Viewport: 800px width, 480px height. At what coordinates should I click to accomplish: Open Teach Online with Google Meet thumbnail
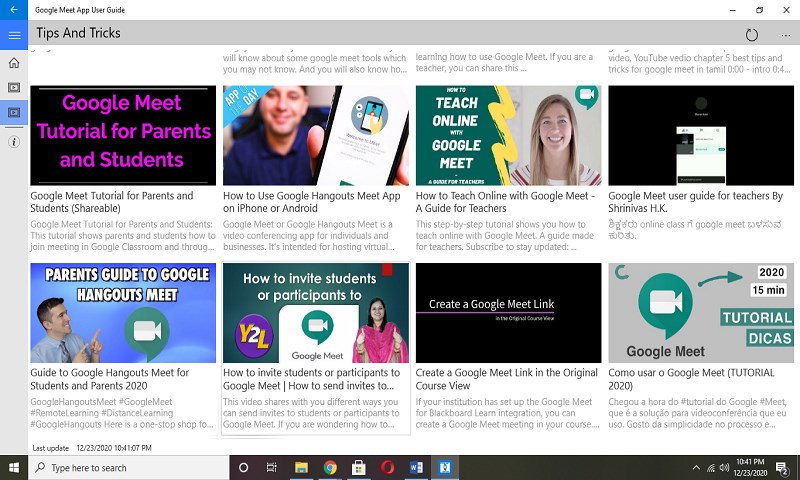tap(508, 135)
